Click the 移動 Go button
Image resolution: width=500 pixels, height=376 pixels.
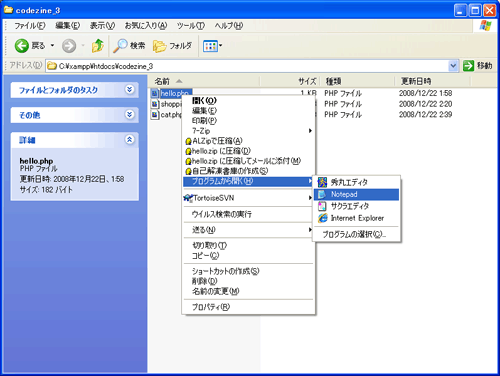(478, 66)
